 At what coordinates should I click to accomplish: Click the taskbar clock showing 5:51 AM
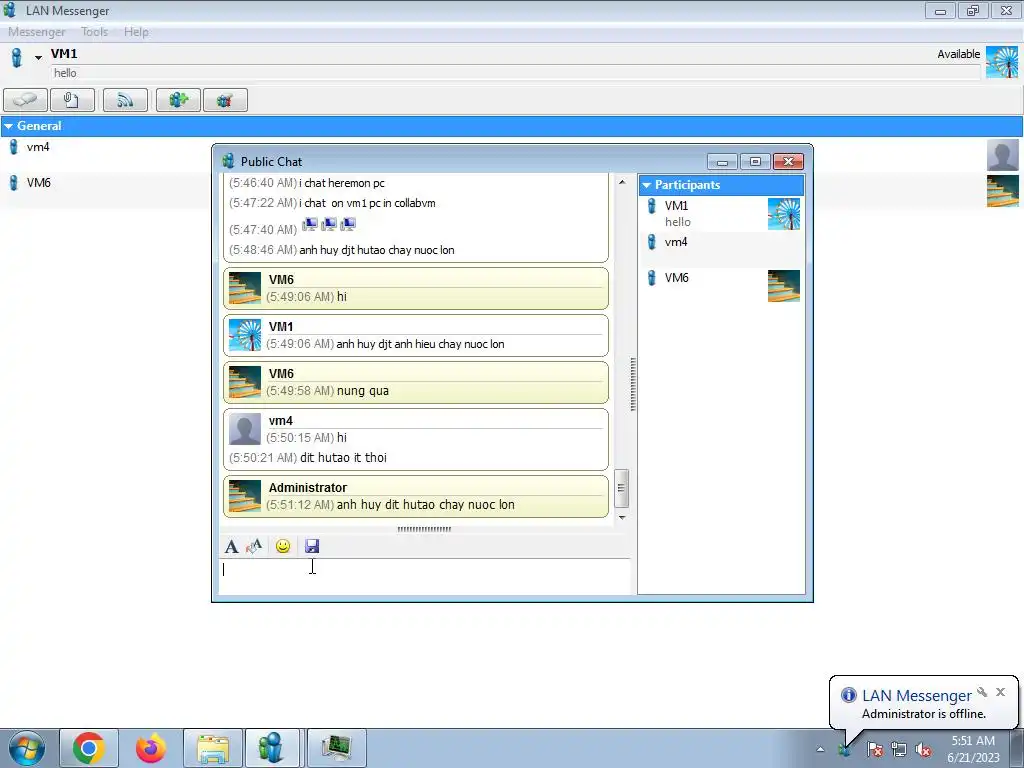pyautogui.click(x=973, y=749)
